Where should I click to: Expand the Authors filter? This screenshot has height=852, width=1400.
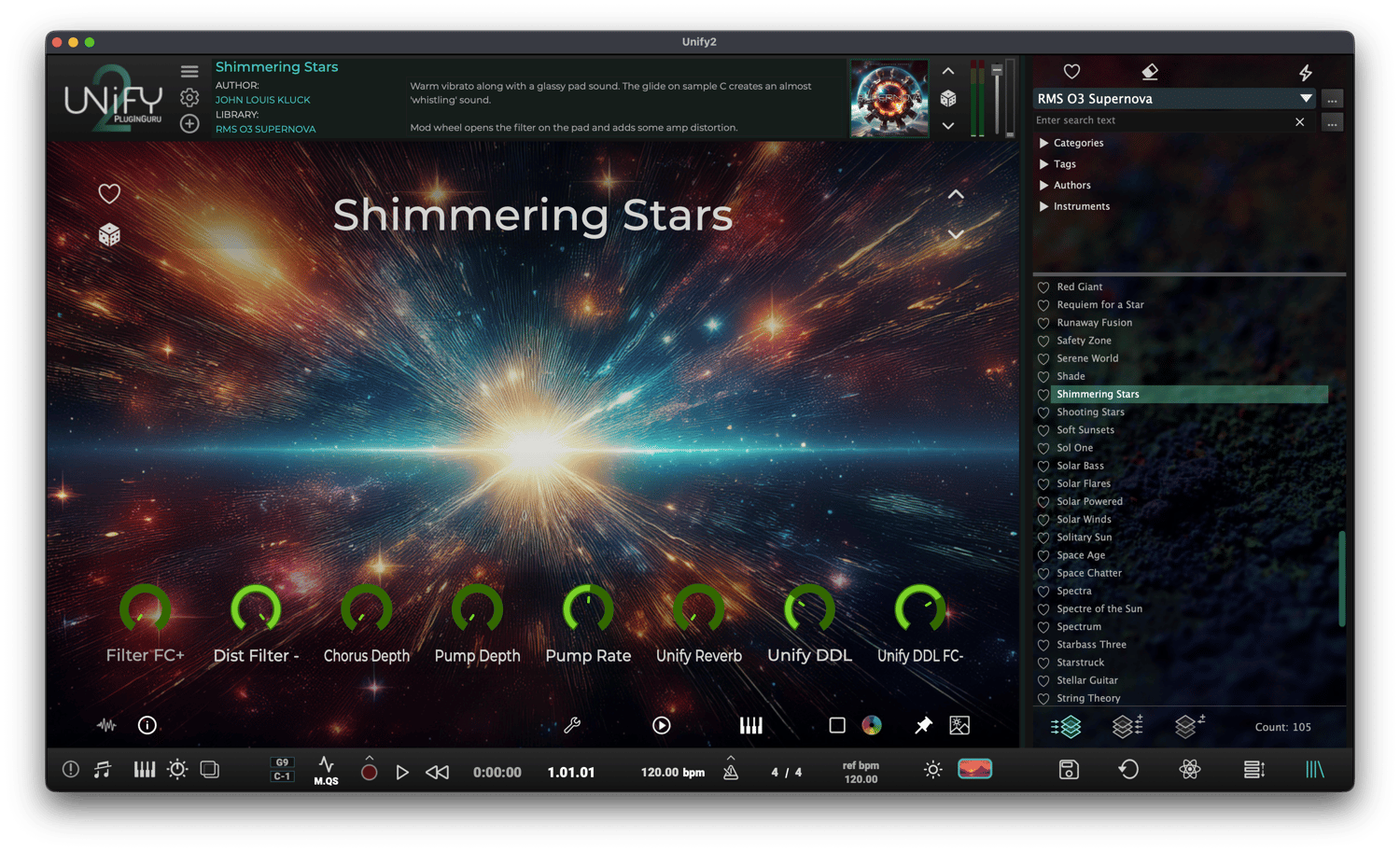[1043, 186]
